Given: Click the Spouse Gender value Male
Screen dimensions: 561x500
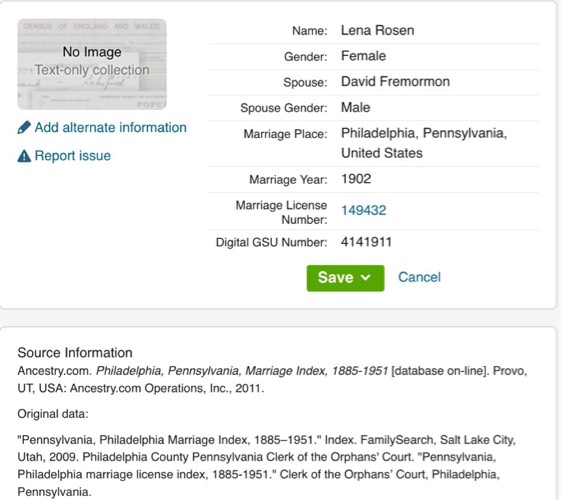Looking at the screenshot, I should tap(356, 107).
